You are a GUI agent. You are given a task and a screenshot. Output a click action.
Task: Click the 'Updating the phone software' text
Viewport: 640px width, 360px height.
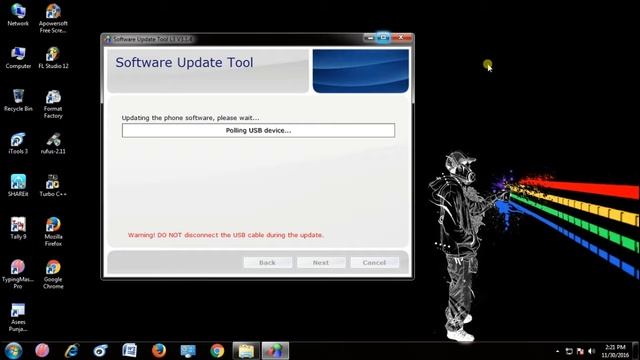pyautogui.click(x=190, y=118)
